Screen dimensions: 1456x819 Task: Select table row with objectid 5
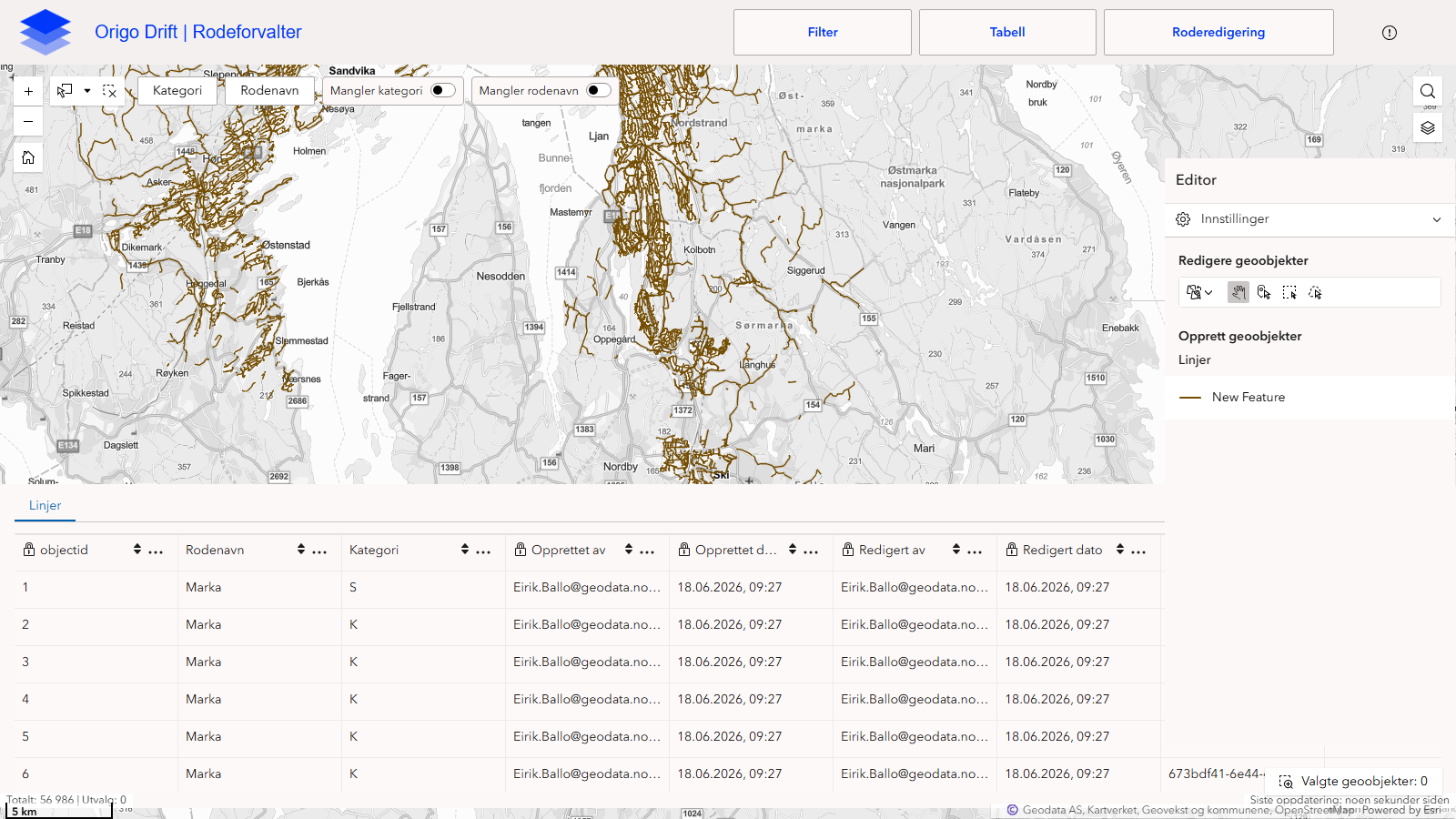[588, 736]
